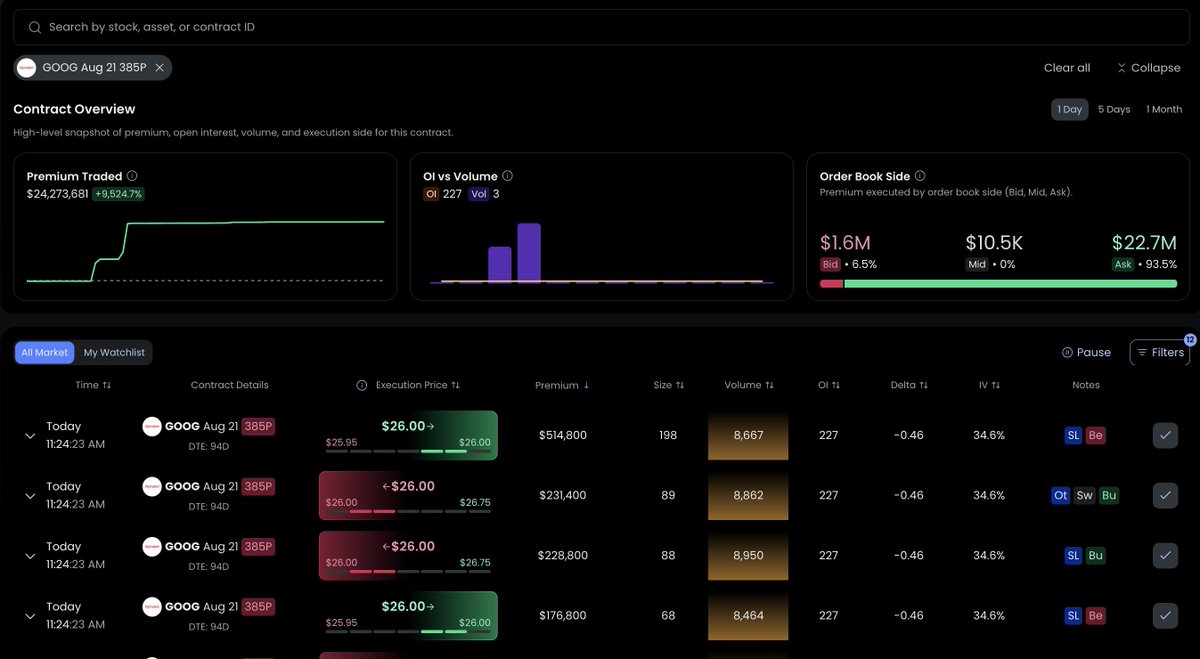
Task: Click the 8,950 volume cell
Action: pyautogui.click(x=748, y=555)
